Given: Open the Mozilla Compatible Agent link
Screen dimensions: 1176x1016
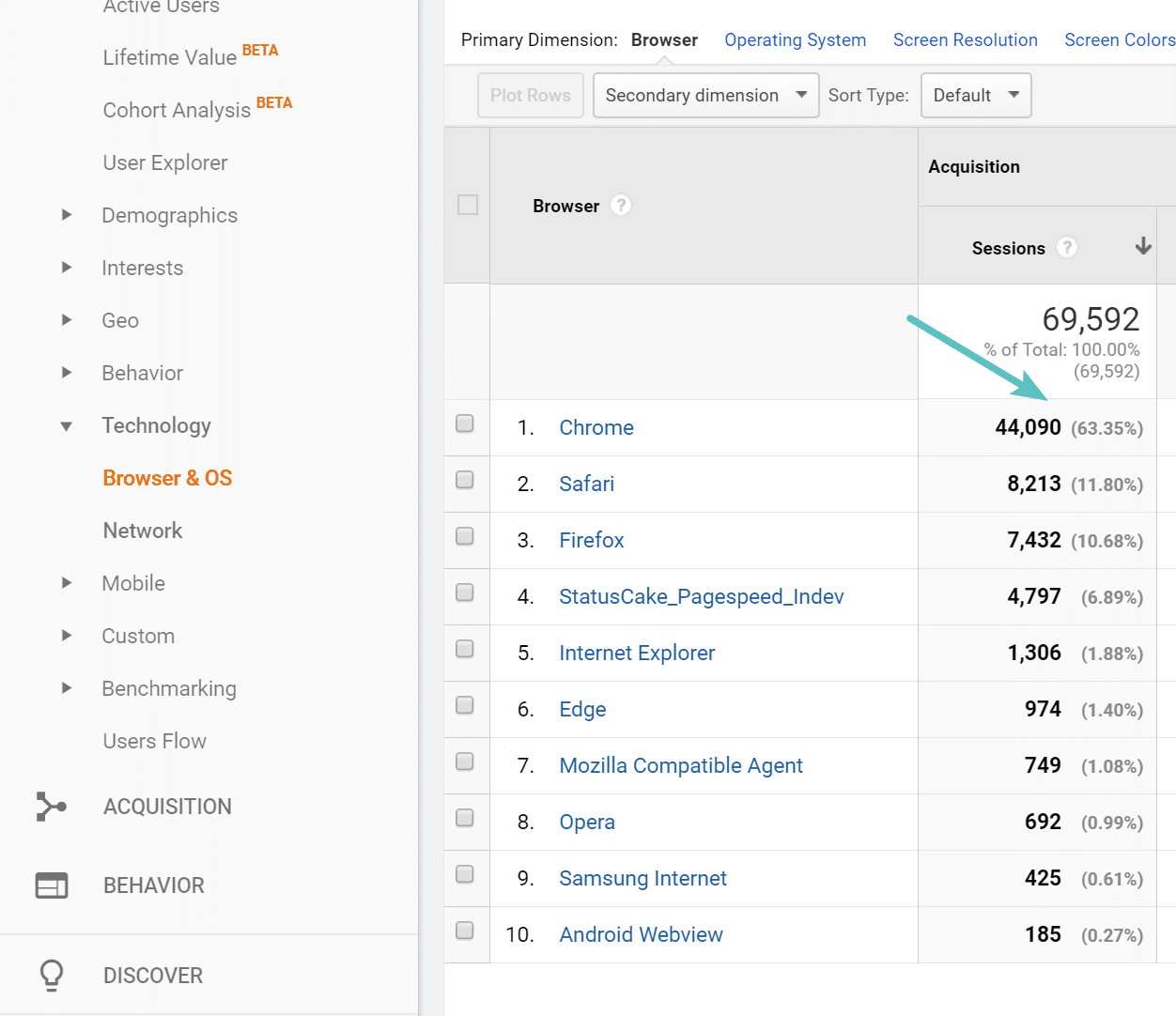Looking at the screenshot, I should pos(681,765).
